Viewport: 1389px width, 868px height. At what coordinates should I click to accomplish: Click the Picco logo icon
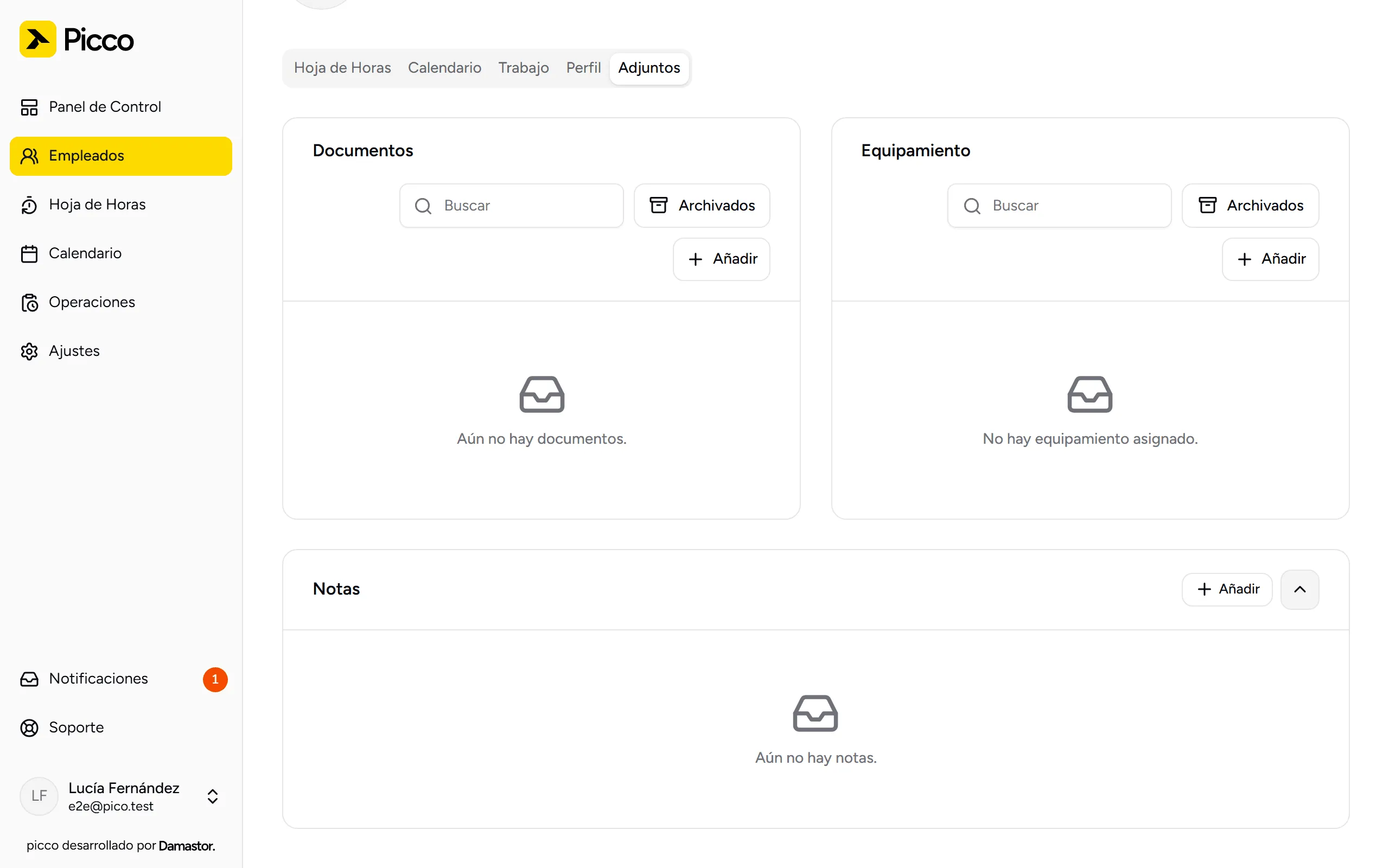[x=38, y=39]
